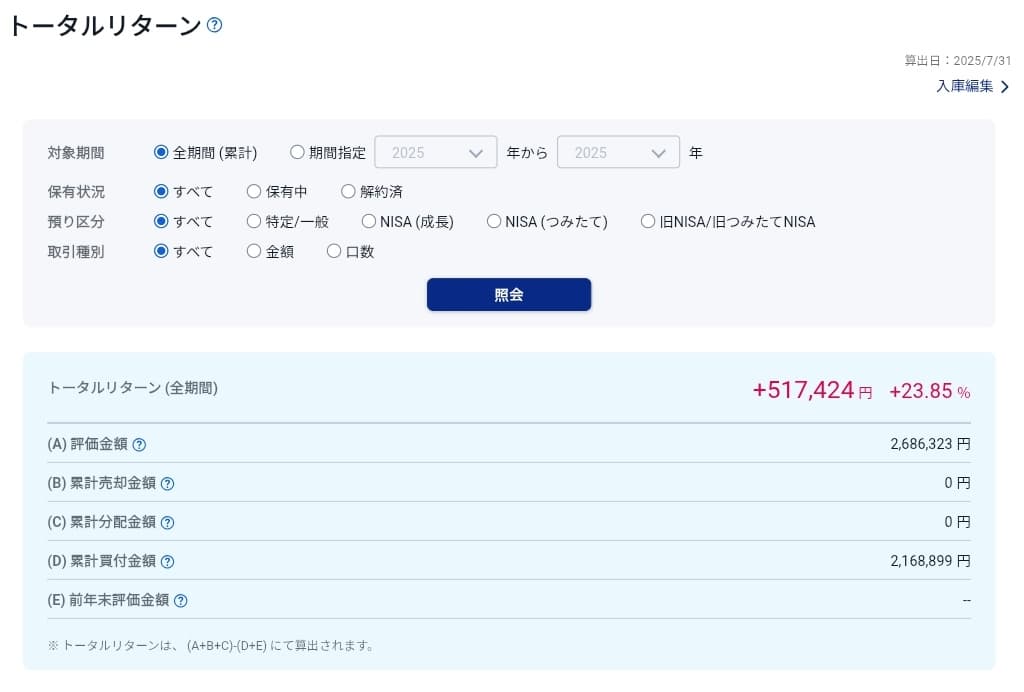This screenshot has height=692, width=1024.
Task: Open help icon for (C) 累計分配金額
Action: (167, 523)
